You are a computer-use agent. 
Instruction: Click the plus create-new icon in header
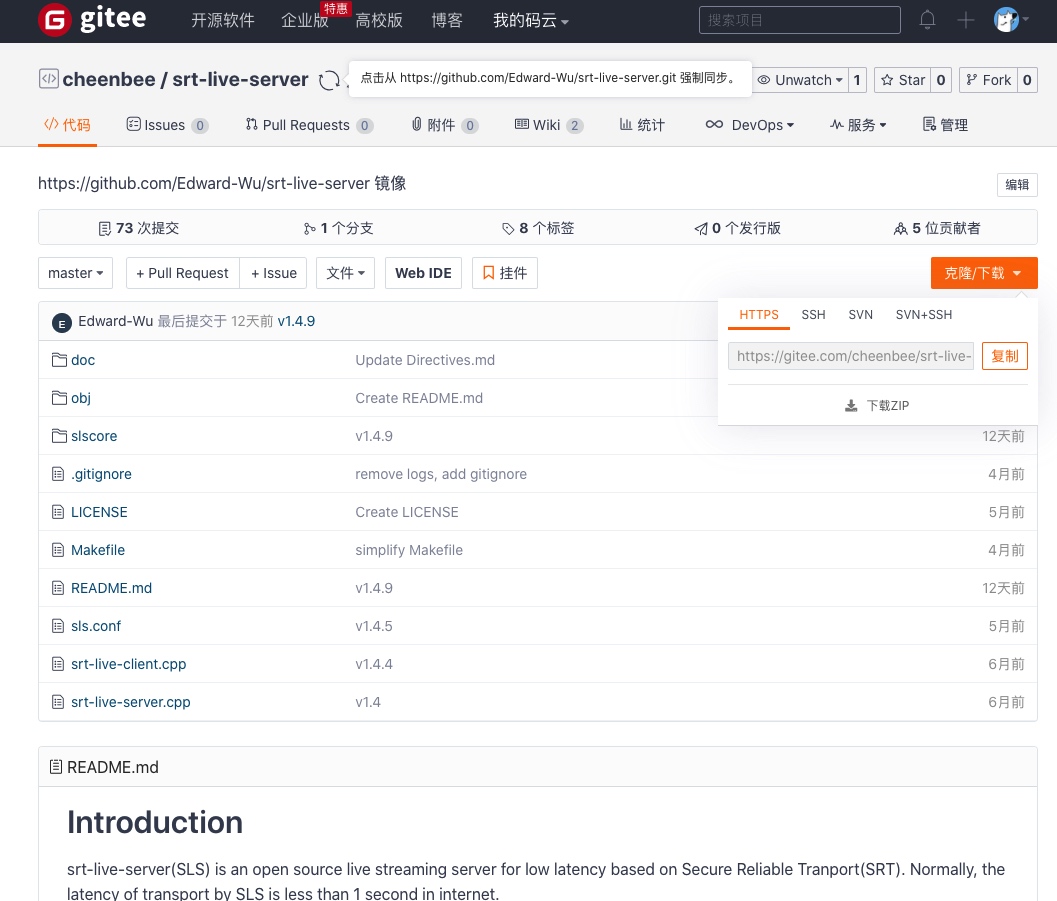click(965, 20)
